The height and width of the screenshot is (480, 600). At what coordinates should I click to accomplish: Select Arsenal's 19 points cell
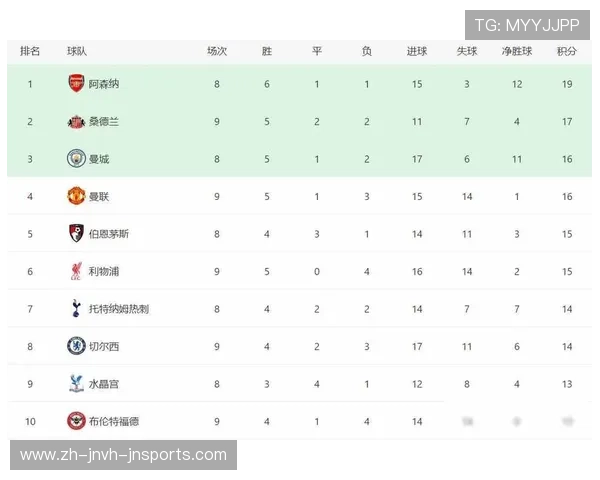(567, 84)
